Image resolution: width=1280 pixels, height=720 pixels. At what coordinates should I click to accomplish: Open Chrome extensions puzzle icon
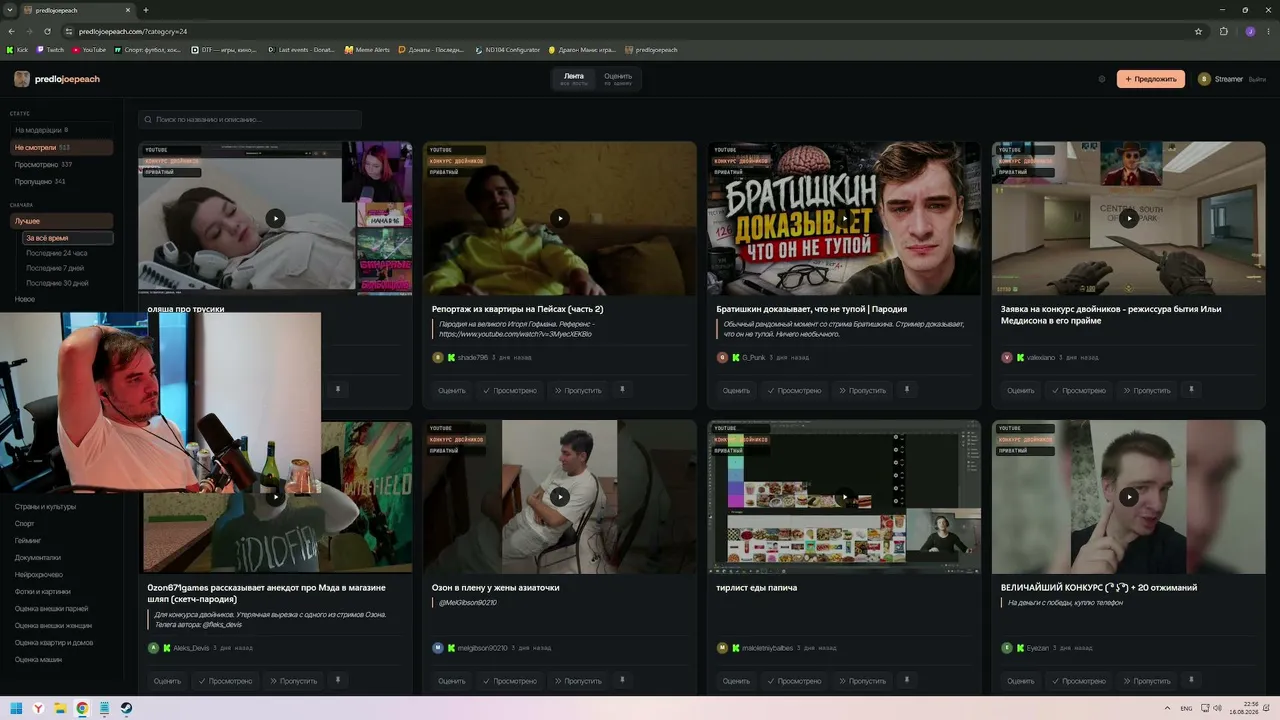click(1224, 31)
